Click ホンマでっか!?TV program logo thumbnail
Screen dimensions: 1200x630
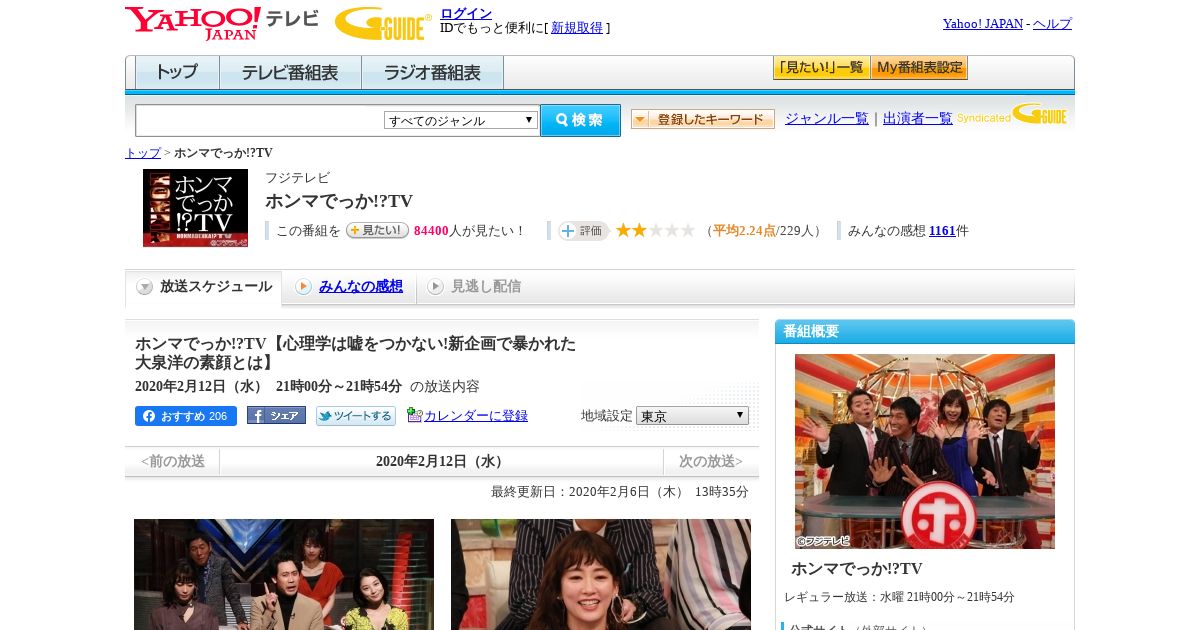[x=195, y=208]
